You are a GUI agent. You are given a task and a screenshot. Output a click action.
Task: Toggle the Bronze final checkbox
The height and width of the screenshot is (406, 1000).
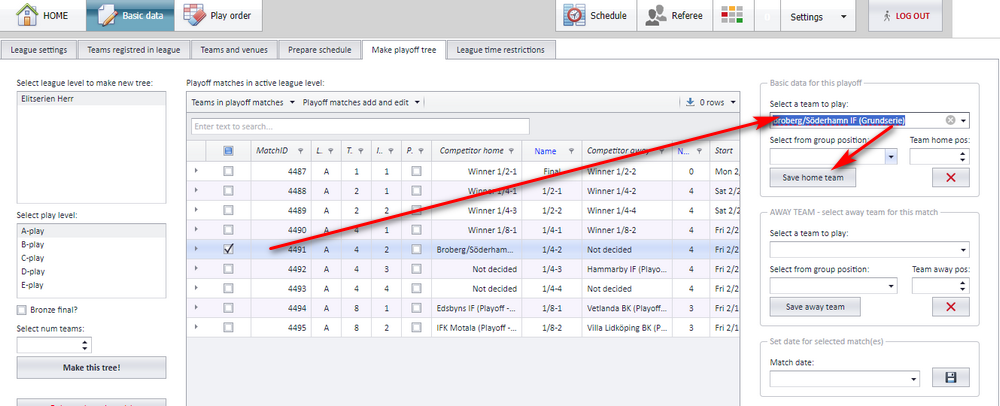[22, 310]
